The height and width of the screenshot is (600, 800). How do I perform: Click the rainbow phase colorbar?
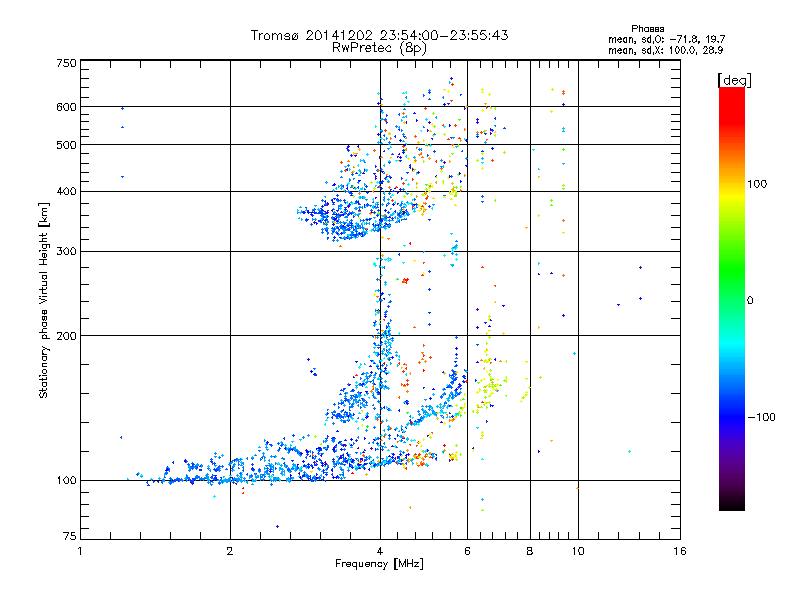coord(732,298)
